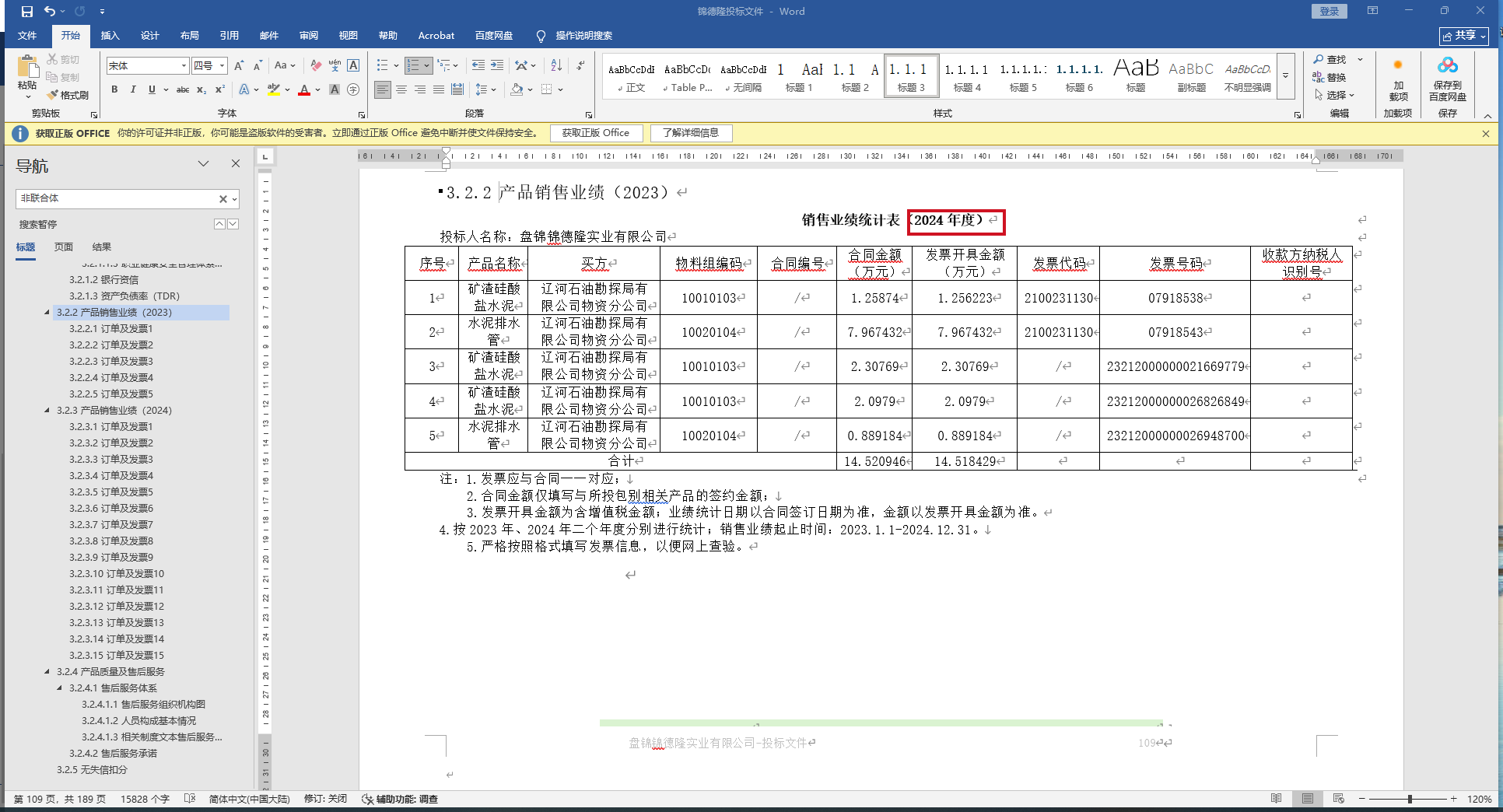Collapse the 3.2.3 产品销售业绩 (2024) tree node
The width and height of the screenshot is (1503, 812).
[x=47, y=411]
